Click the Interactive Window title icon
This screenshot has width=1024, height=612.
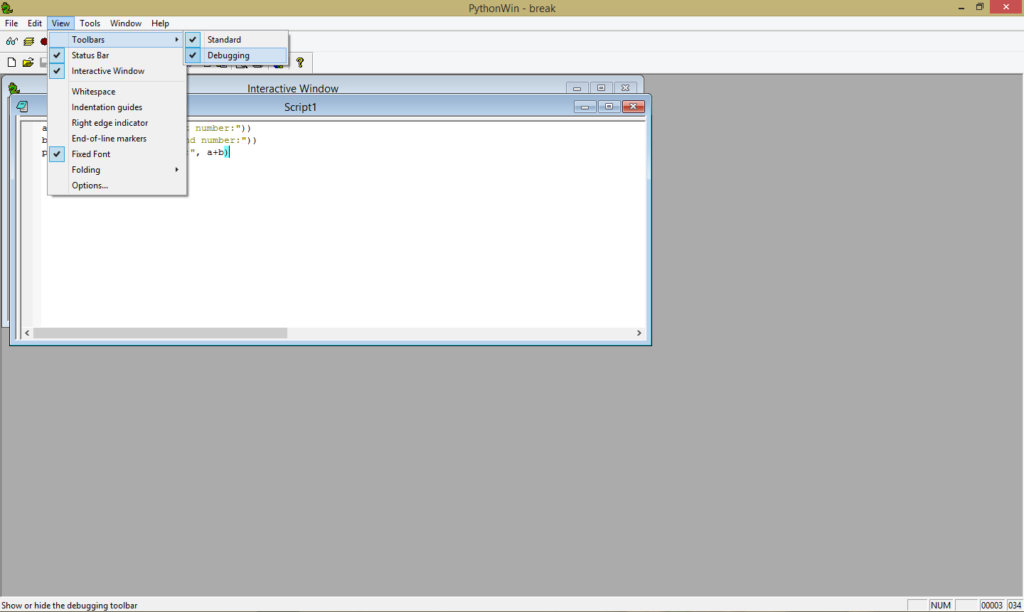14,88
